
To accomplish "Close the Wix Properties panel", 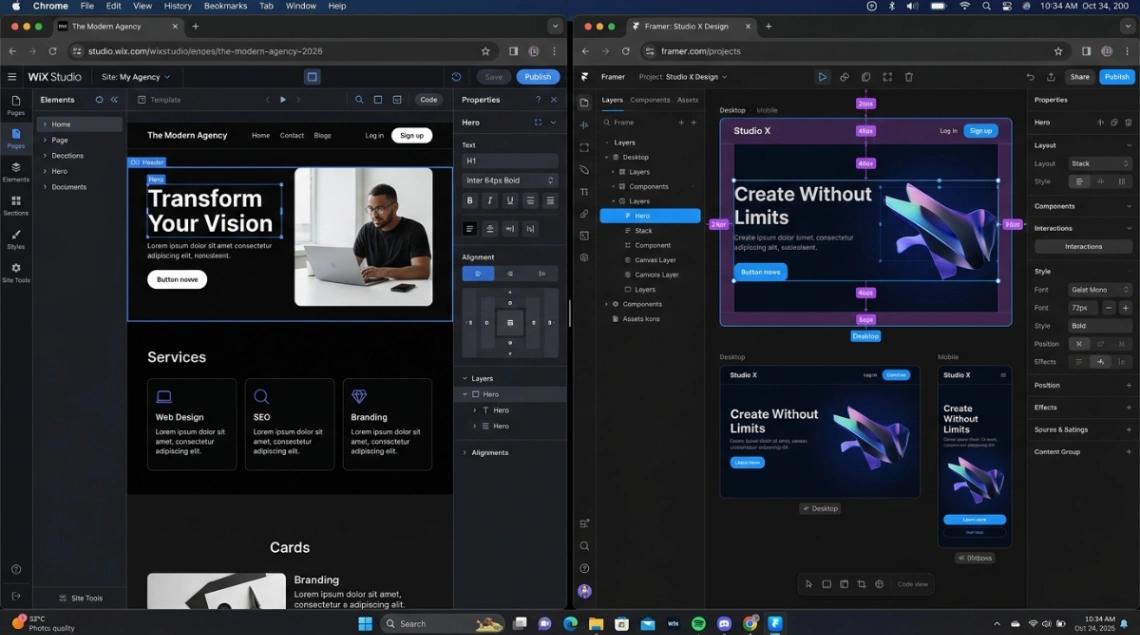I will click(554, 100).
